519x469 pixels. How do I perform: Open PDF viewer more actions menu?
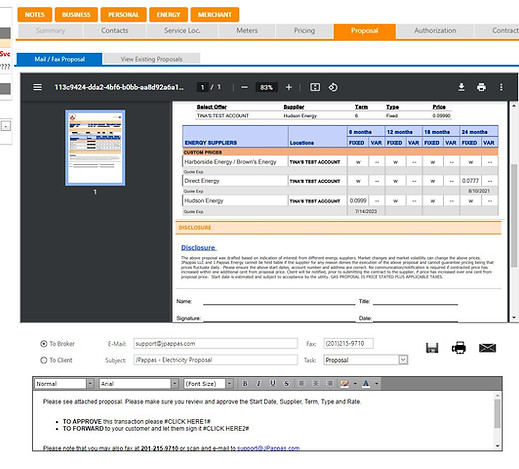click(x=501, y=87)
